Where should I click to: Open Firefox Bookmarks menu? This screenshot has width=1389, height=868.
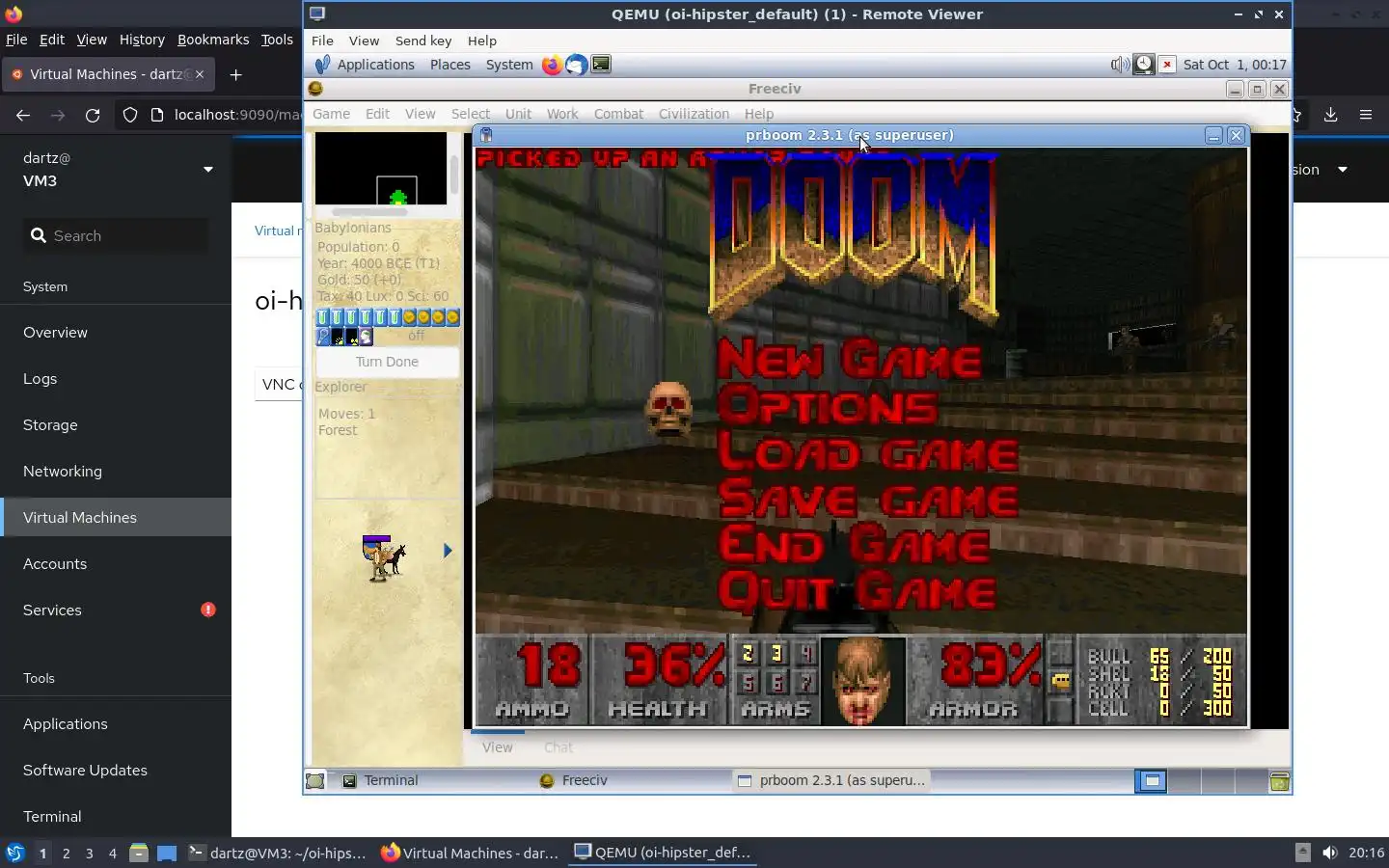click(x=213, y=40)
